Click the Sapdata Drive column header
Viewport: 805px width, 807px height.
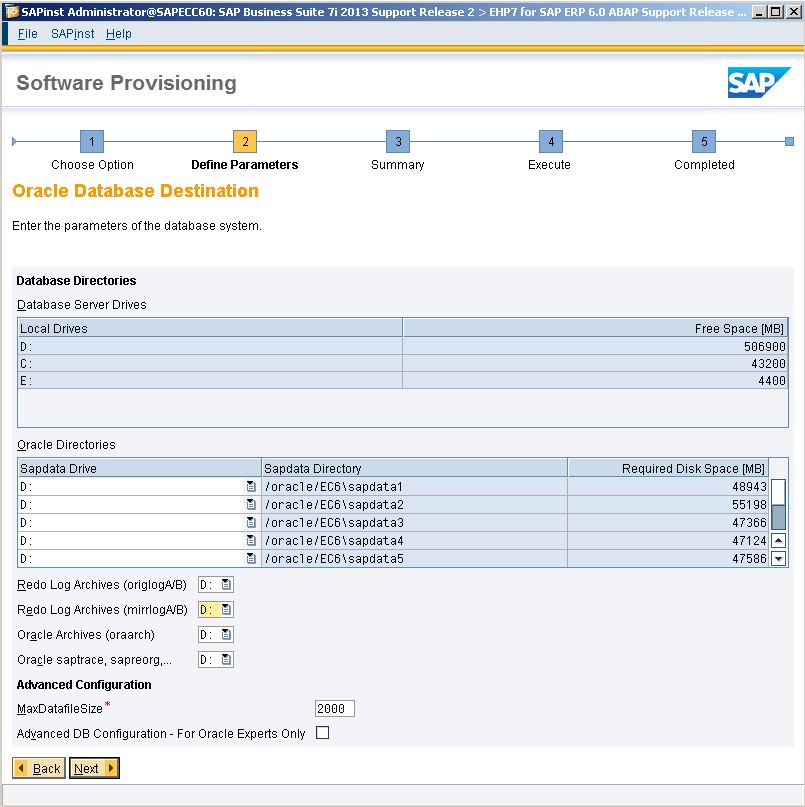point(139,468)
